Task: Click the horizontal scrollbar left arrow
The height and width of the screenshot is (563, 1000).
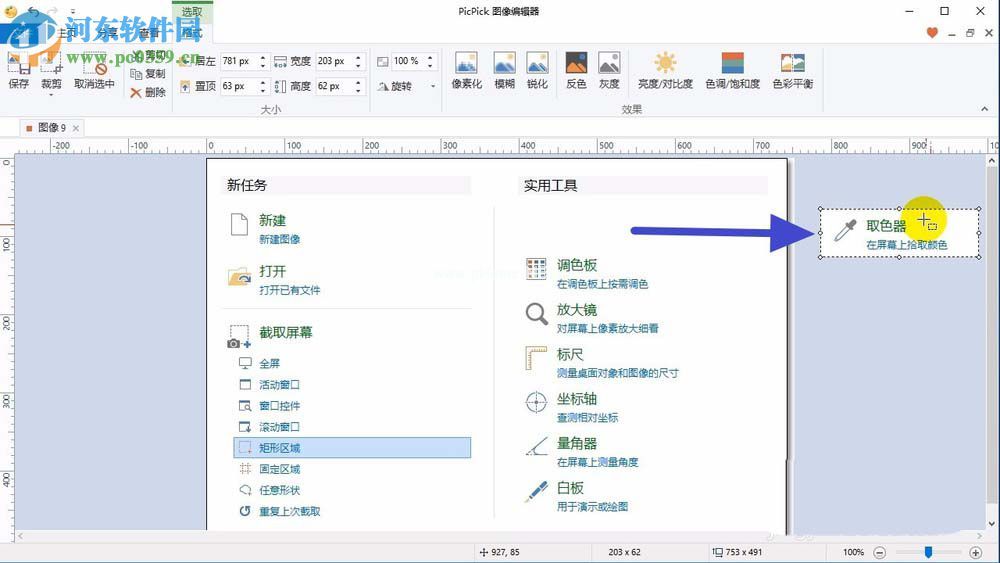Action: (x=20, y=536)
